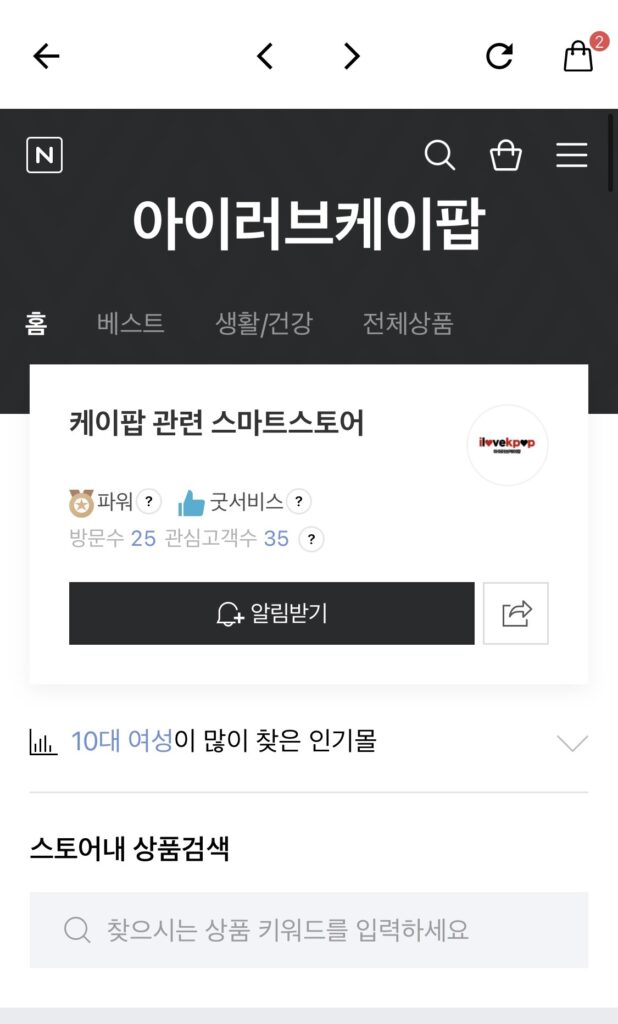This screenshot has width=618, height=1024.
Task: Open the hamburger menu
Action: coord(572,155)
